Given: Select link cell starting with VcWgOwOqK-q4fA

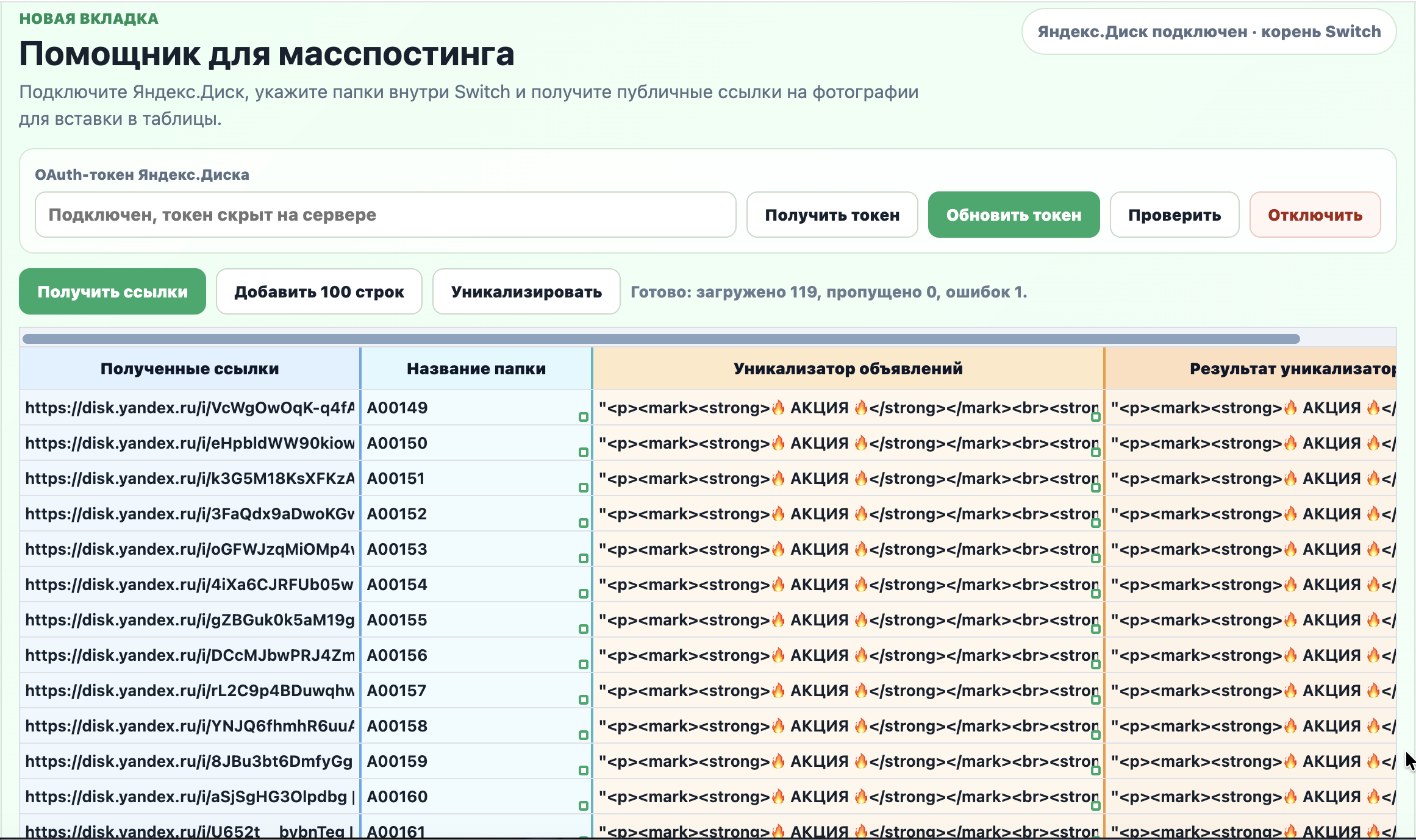Looking at the screenshot, I should point(190,407).
